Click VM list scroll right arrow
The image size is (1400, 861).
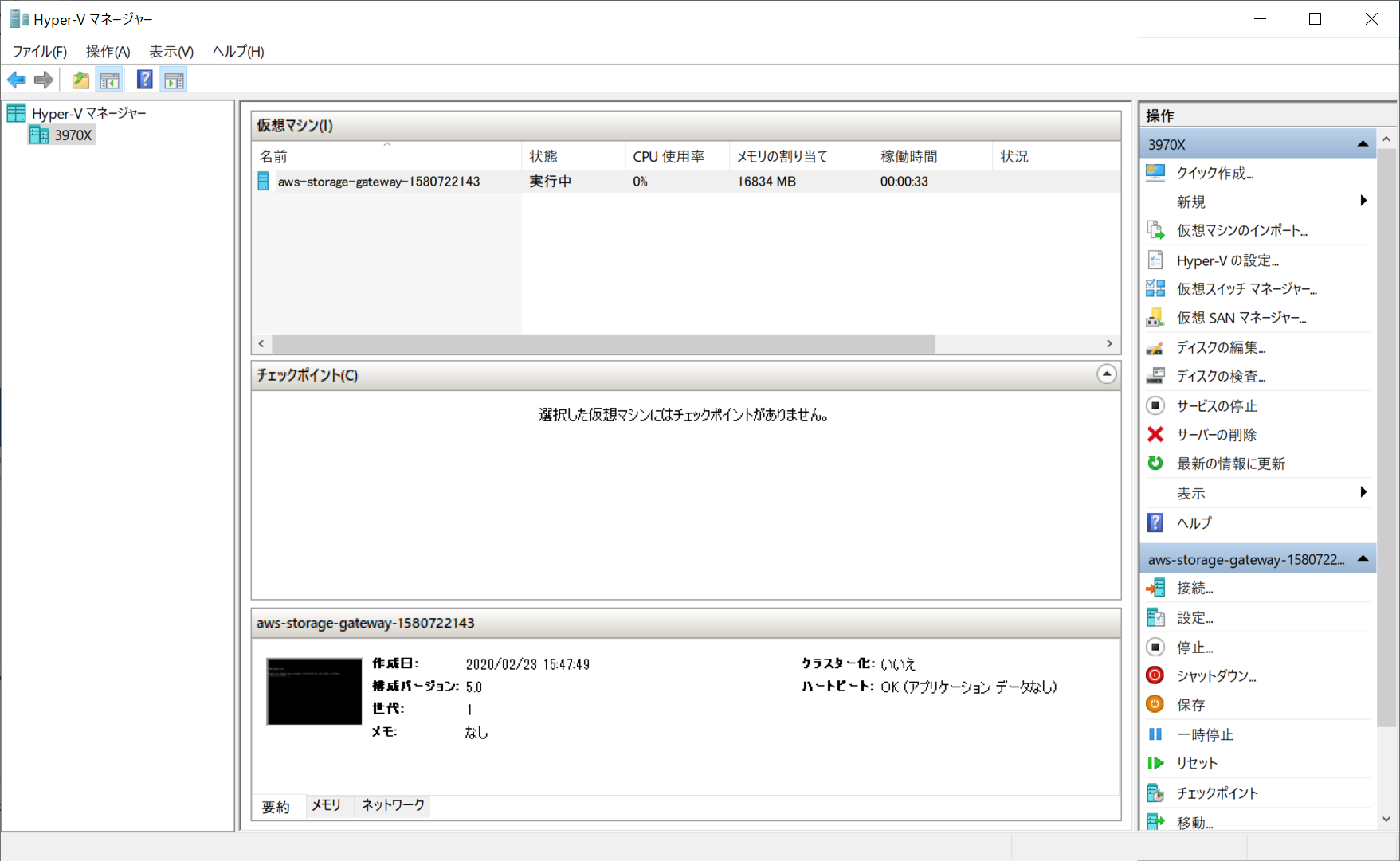click(1109, 344)
